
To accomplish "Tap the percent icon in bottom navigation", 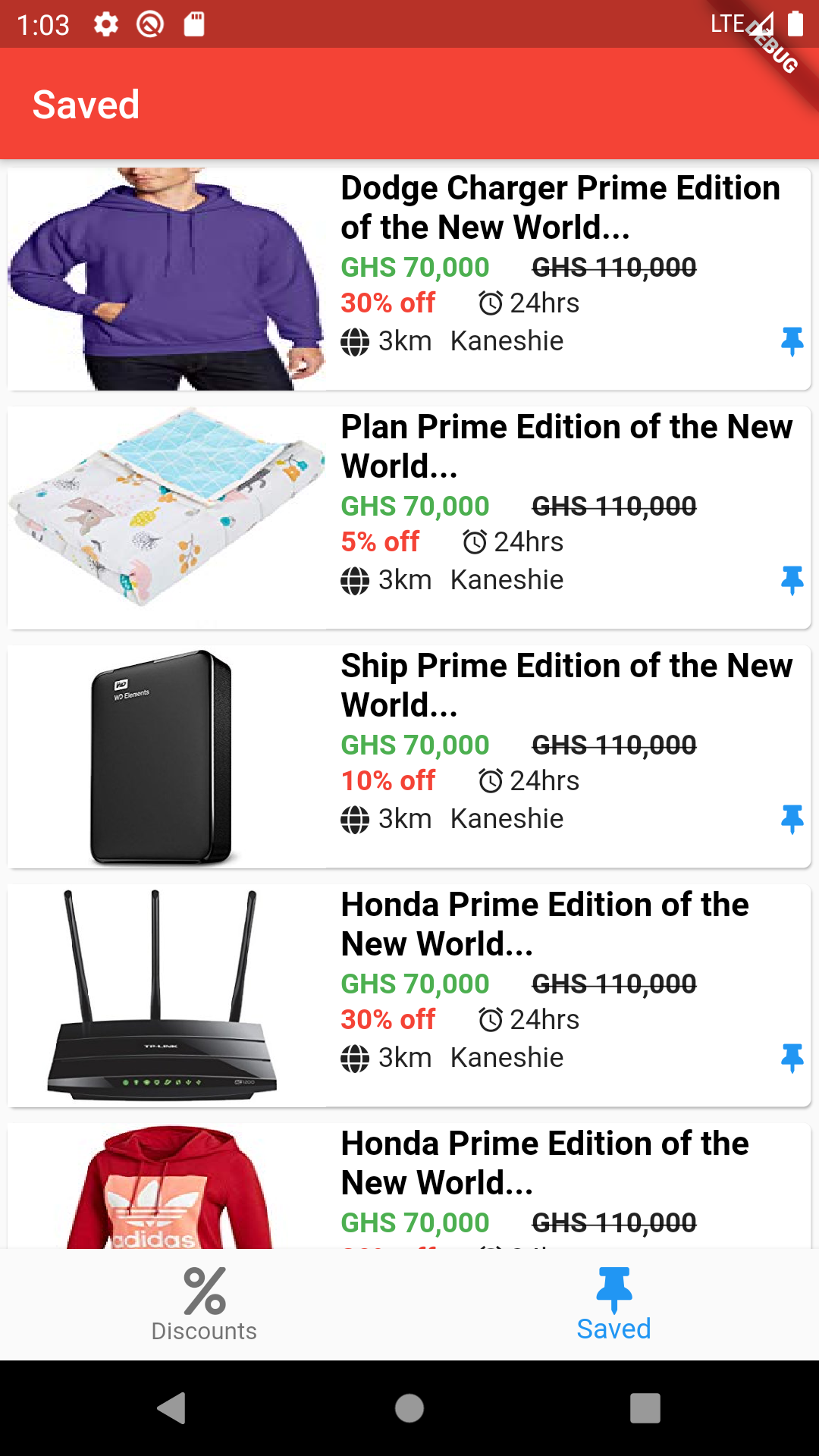I will [205, 1291].
